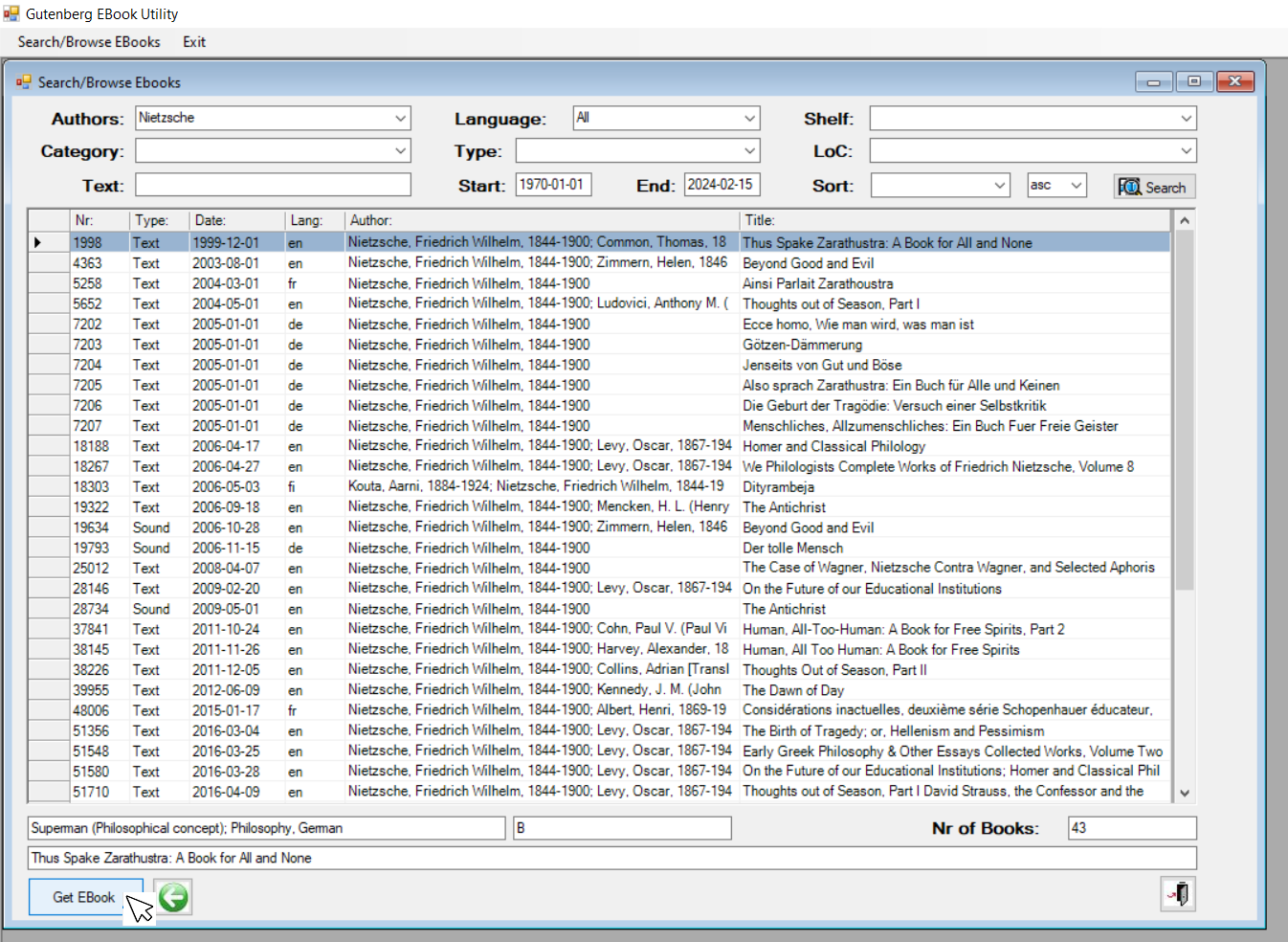The width and height of the screenshot is (1288, 942).
Task: Expand the Sort field dropdown
Action: click(1000, 185)
